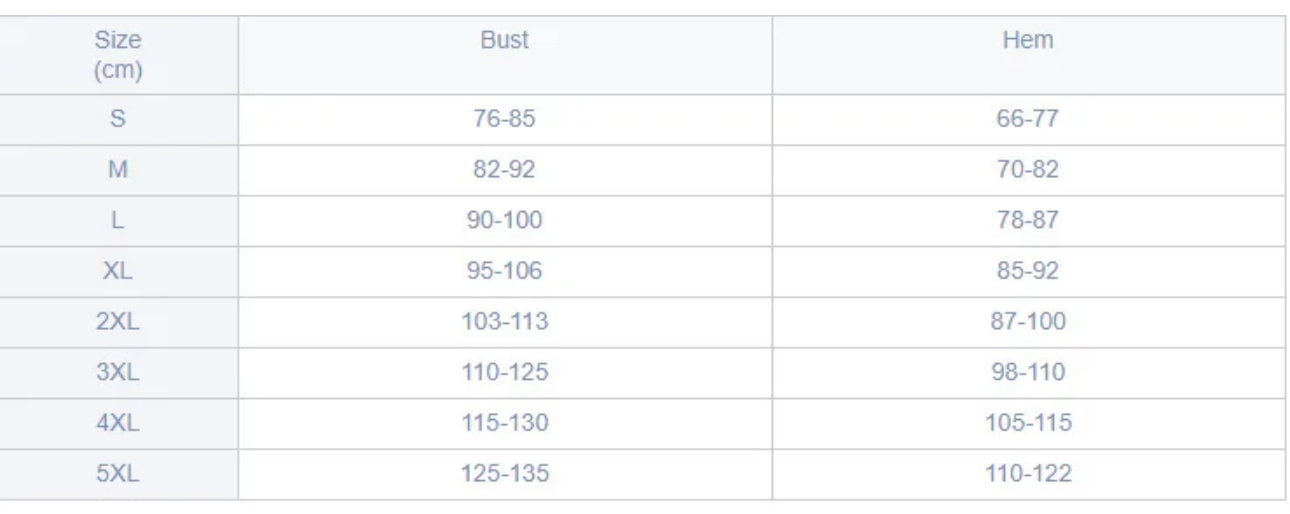Click the Bust column header
Viewport: 1290px width, 514px height.
504,40
